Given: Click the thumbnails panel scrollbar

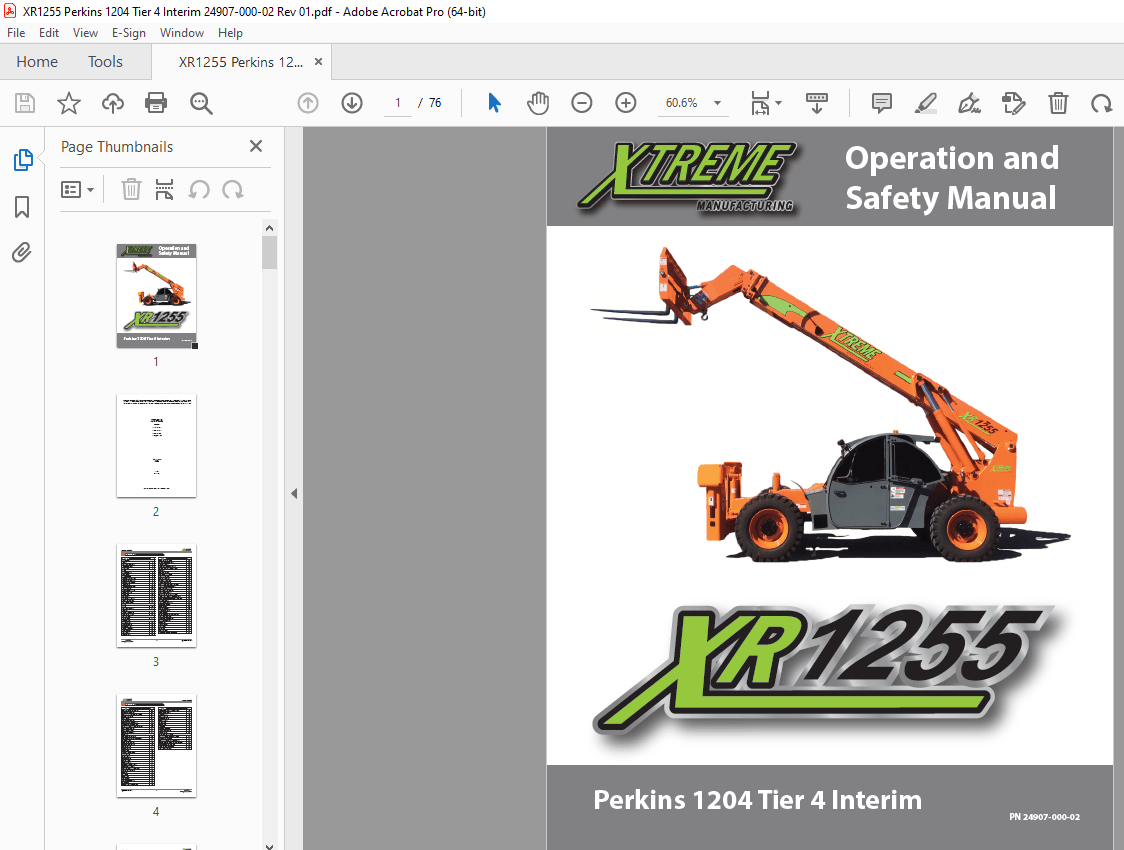Looking at the screenshot, I should (x=269, y=251).
